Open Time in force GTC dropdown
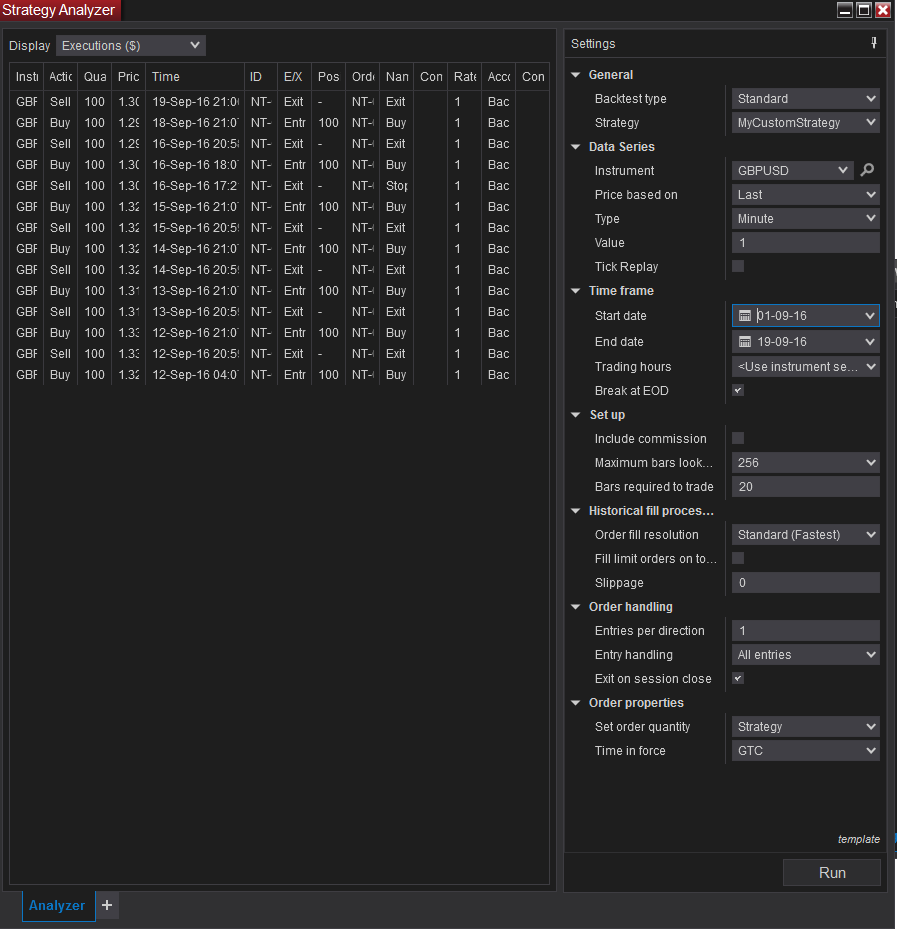 [805, 751]
